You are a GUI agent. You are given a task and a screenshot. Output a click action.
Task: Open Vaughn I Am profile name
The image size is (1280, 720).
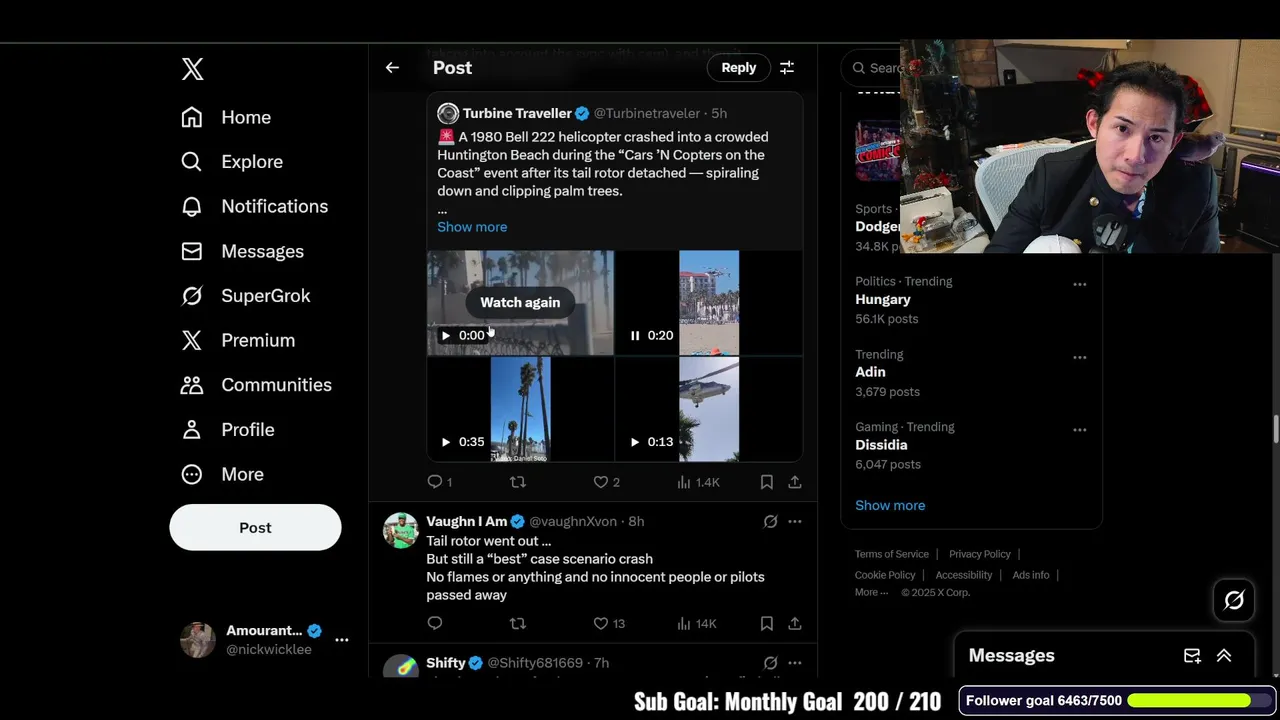point(467,521)
